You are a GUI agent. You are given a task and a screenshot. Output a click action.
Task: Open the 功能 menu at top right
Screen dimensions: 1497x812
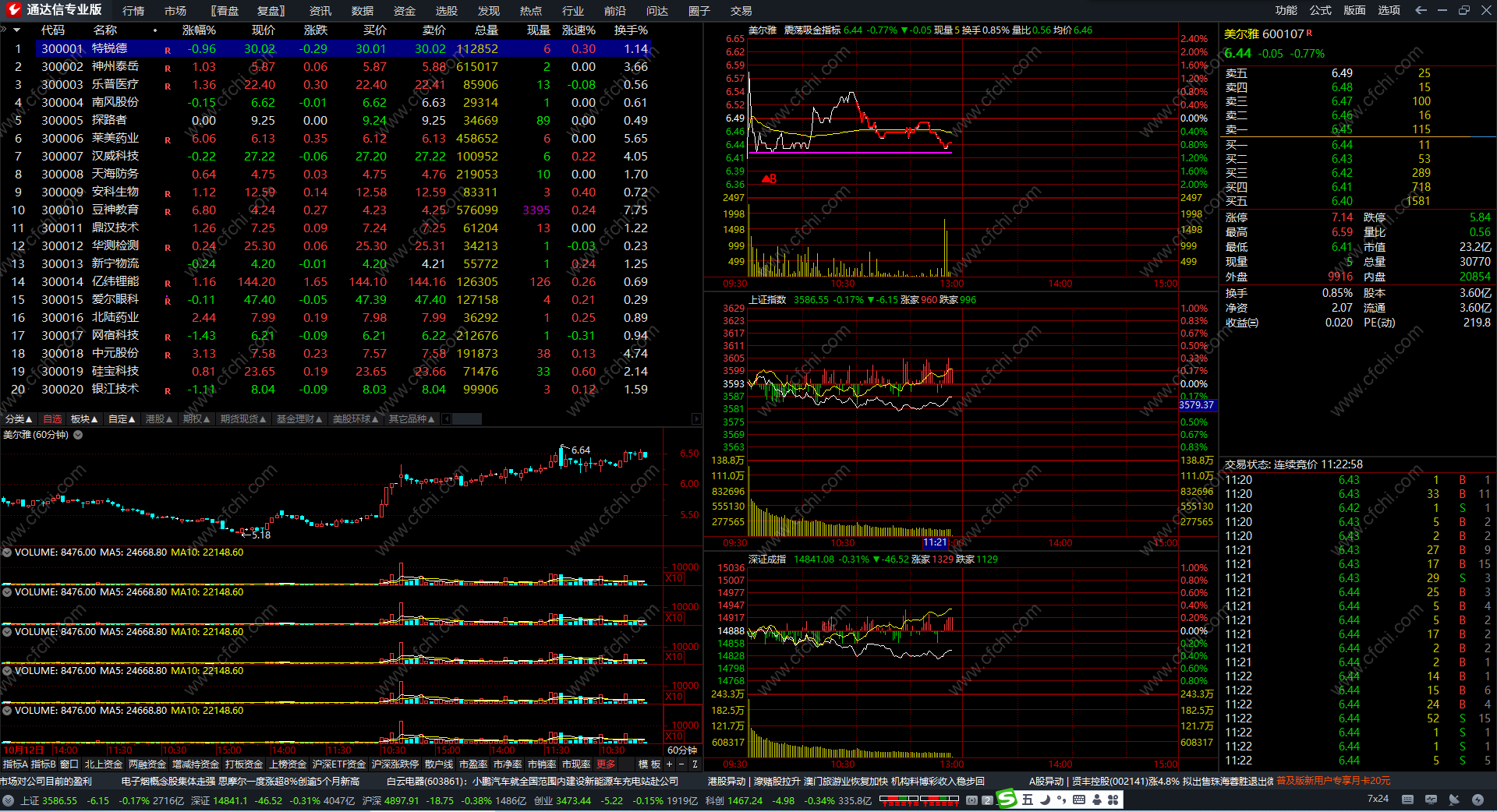[x=1286, y=10]
